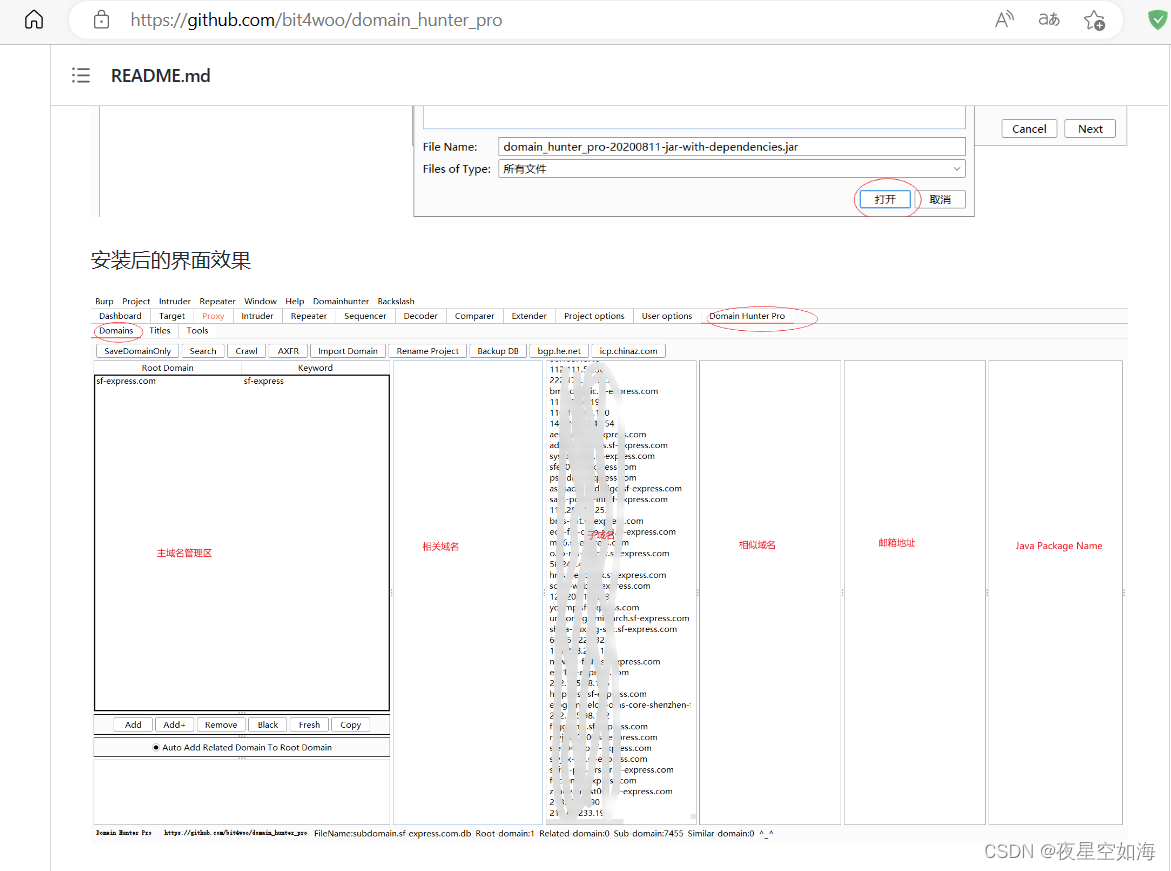Click the Keyword column header
The image size is (1171, 871).
(x=315, y=368)
